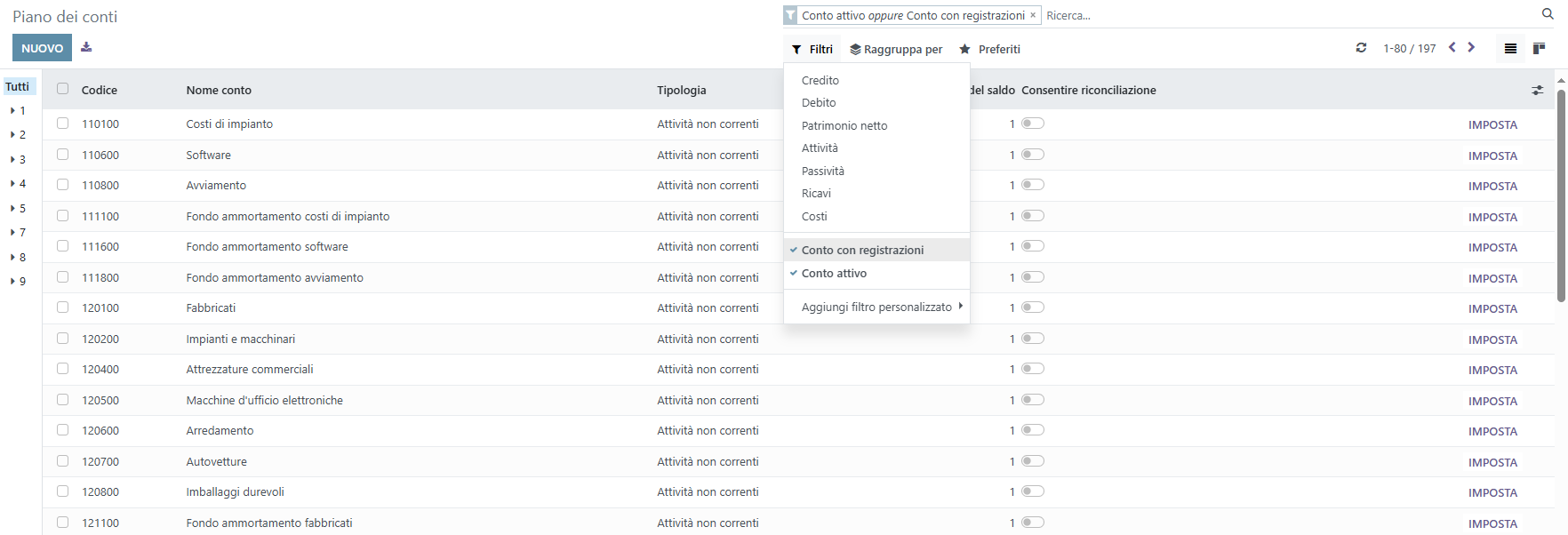Screen dimensions: 1568x535
Task: Uncheck the Conto attivo filter
Action: click(834, 274)
